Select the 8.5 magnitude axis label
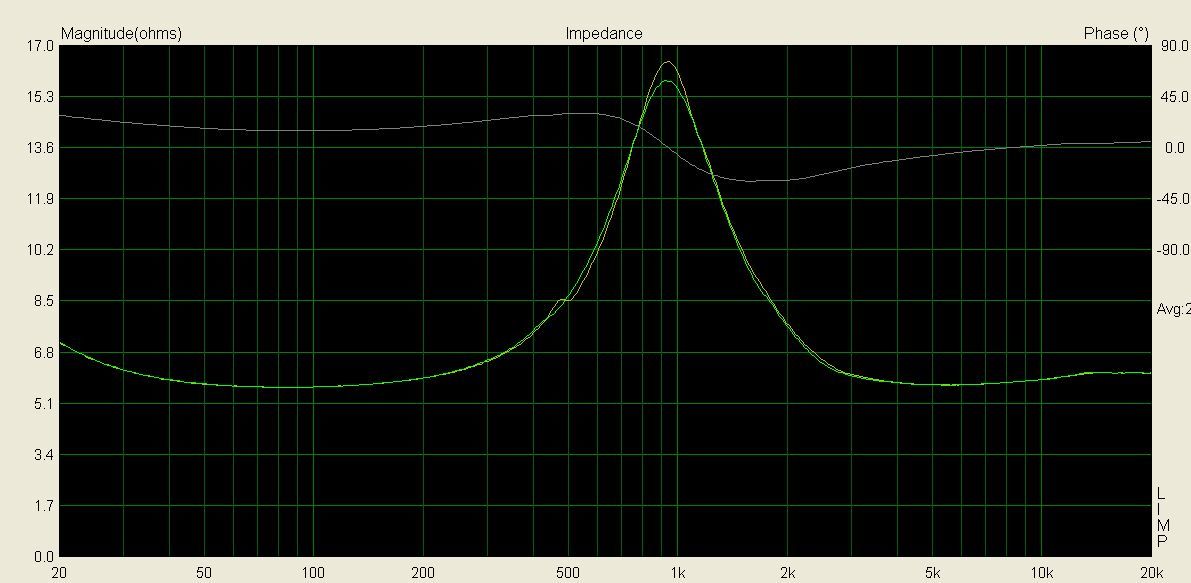1191x583 pixels. coord(44,301)
